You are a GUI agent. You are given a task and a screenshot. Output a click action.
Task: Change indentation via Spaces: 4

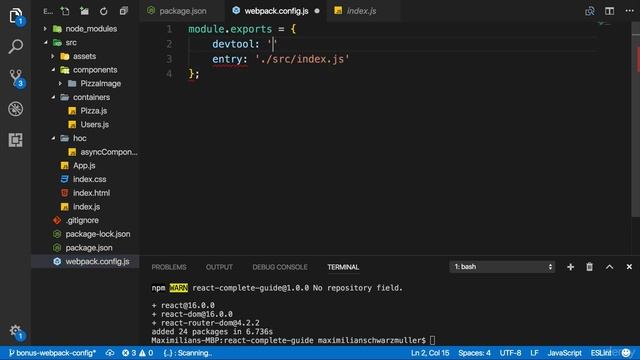474,353
